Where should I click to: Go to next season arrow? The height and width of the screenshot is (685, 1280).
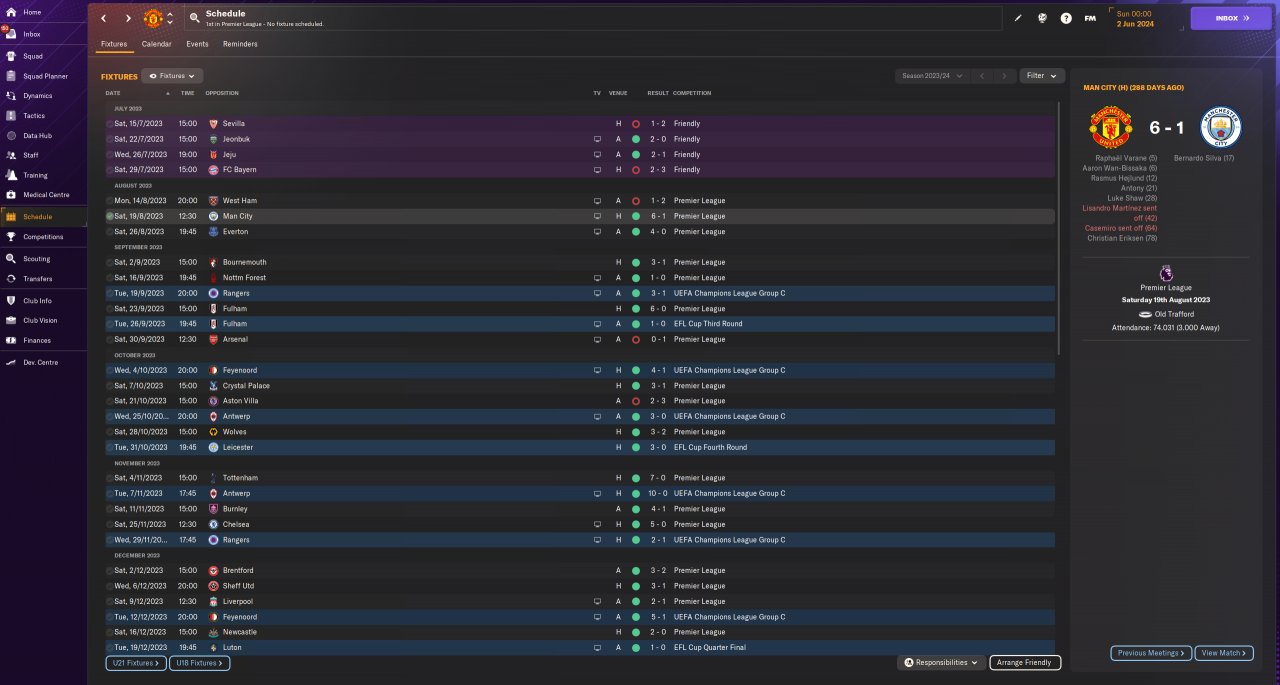click(x=1006, y=76)
